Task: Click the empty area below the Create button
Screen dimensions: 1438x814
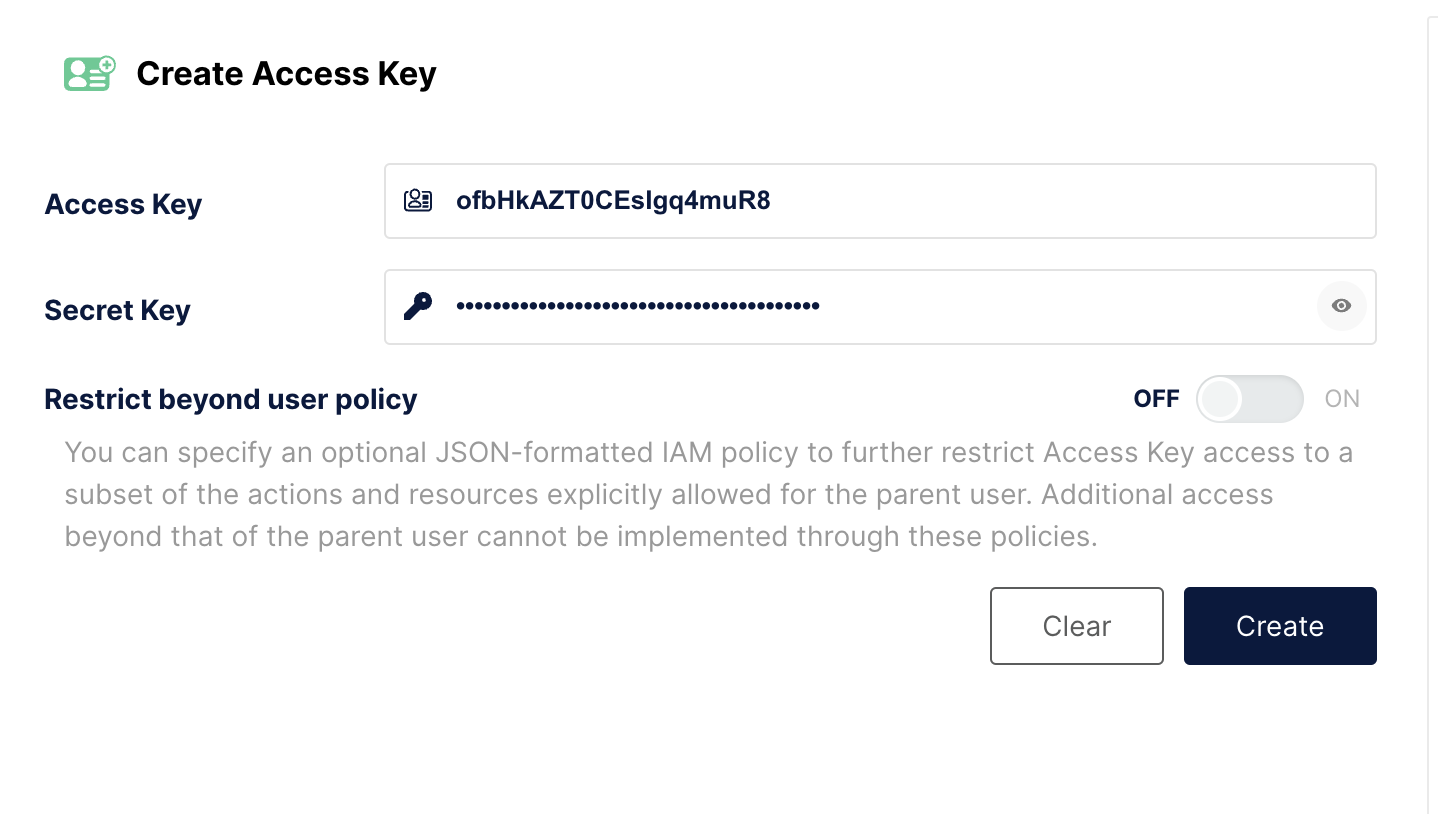Action: [x=1280, y=740]
